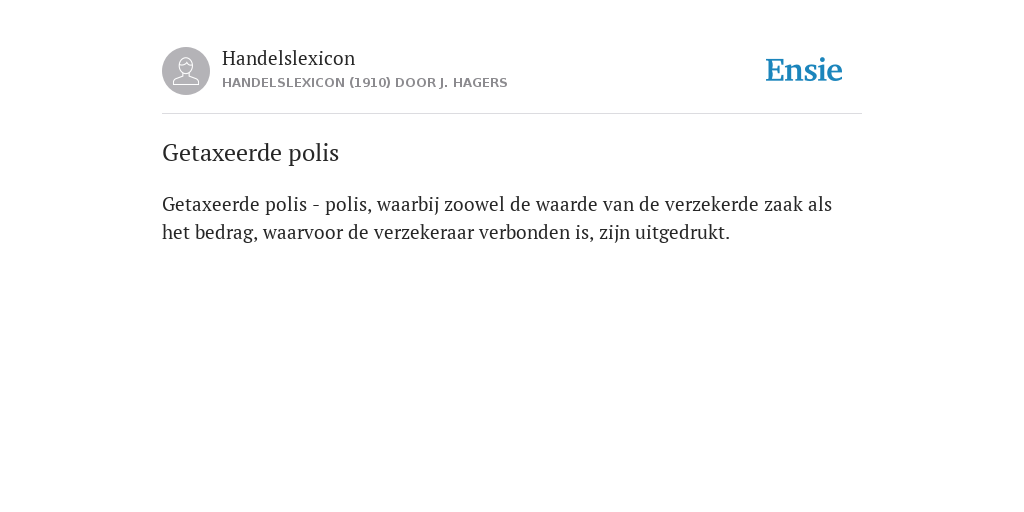
Task: Click the word Getaxeerde starting the paragraph
Action: point(211,204)
